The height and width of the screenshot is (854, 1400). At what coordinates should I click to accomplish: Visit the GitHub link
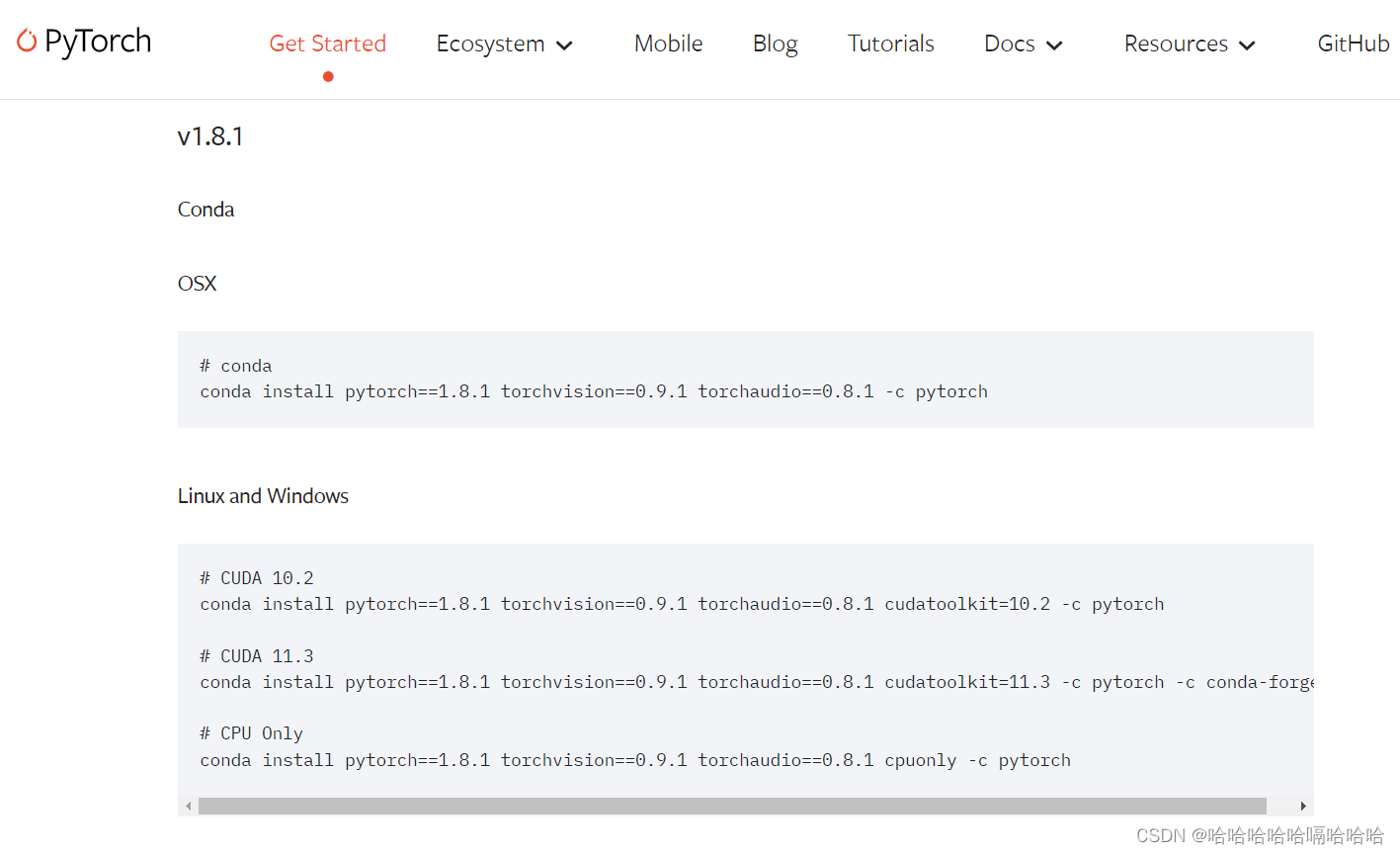pyautogui.click(x=1353, y=43)
